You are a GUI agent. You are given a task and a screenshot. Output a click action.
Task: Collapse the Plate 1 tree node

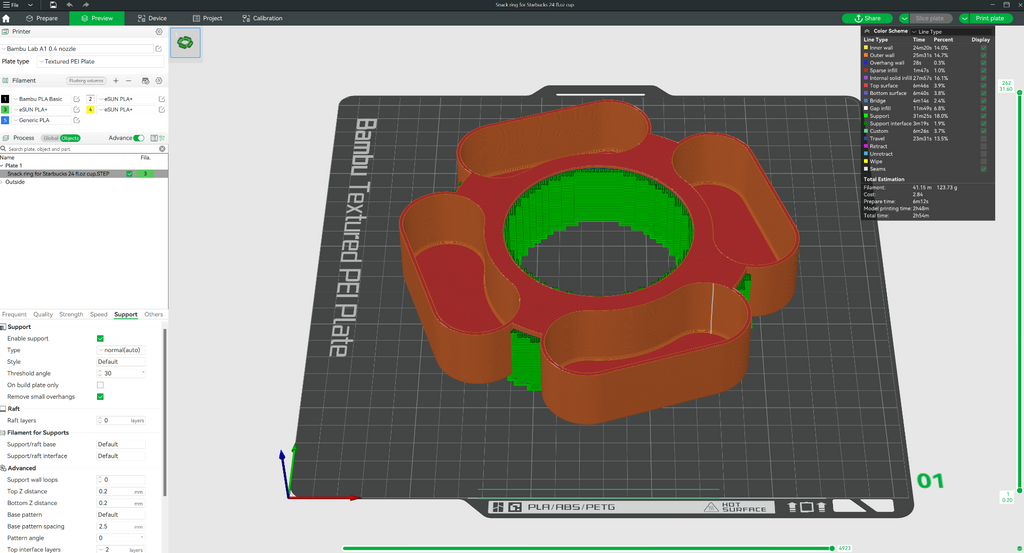click(x=2, y=166)
